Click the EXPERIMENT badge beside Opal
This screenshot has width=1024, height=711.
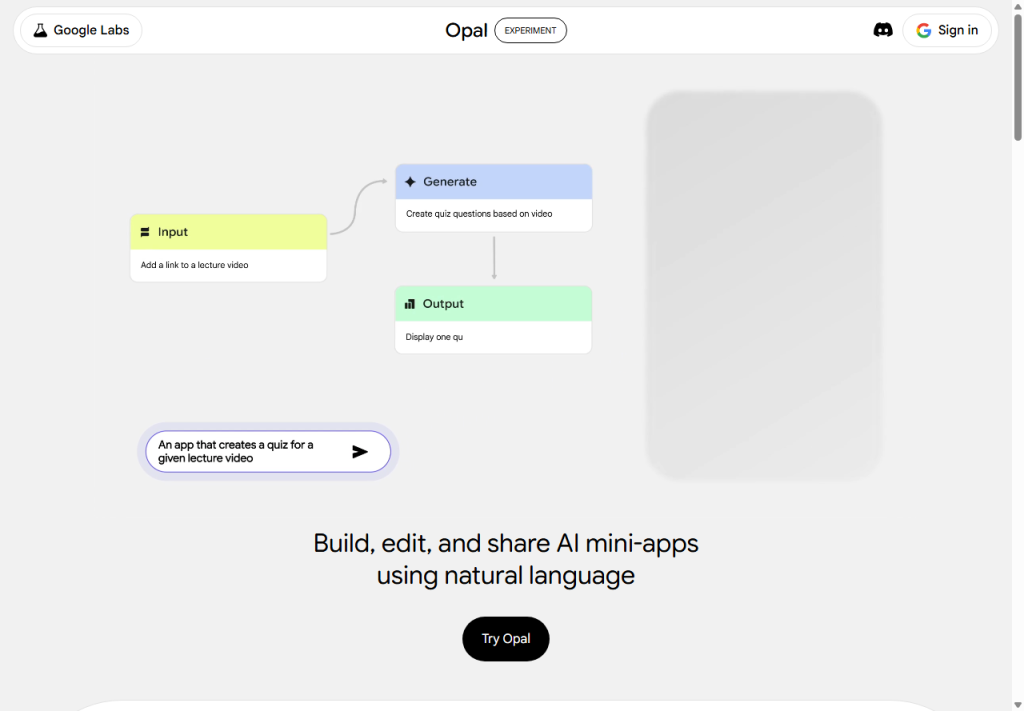pyautogui.click(x=530, y=30)
